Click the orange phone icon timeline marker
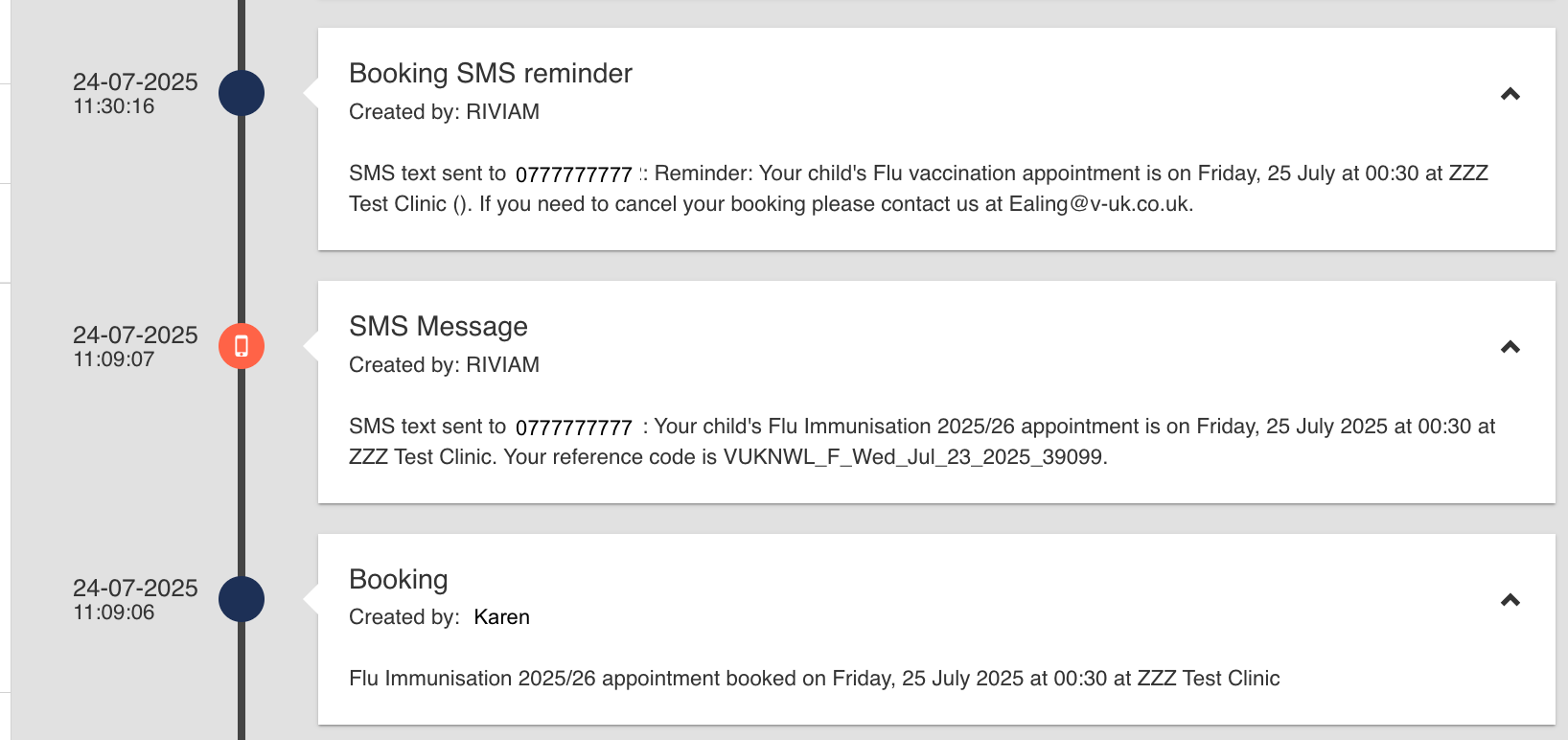The width and height of the screenshot is (1568, 740). pos(242,346)
